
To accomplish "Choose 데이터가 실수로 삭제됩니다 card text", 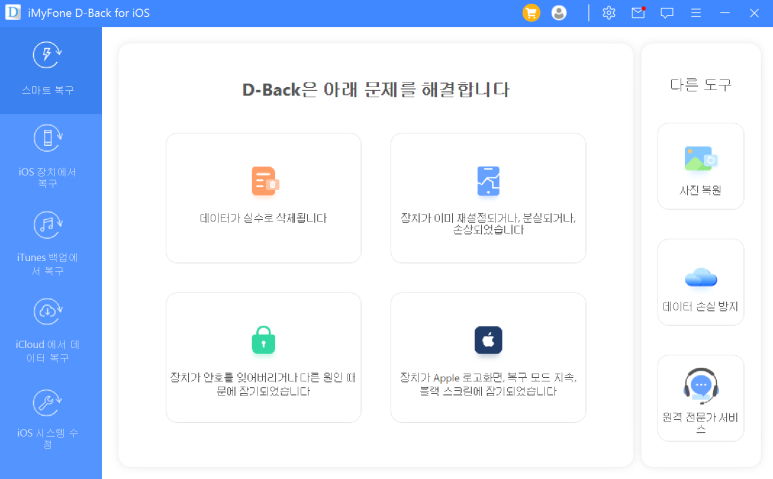I will click(263, 218).
